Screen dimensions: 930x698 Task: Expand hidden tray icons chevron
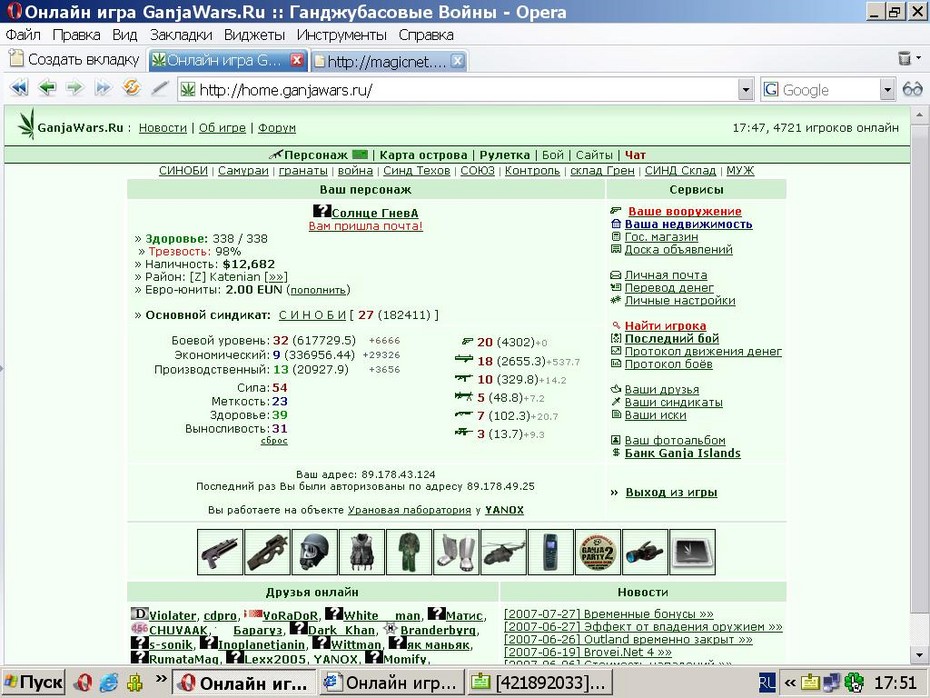coord(789,683)
